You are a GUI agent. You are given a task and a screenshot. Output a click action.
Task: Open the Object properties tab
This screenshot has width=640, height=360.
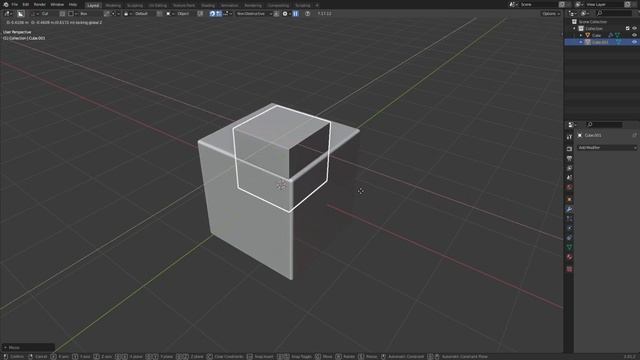click(x=569, y=200)
